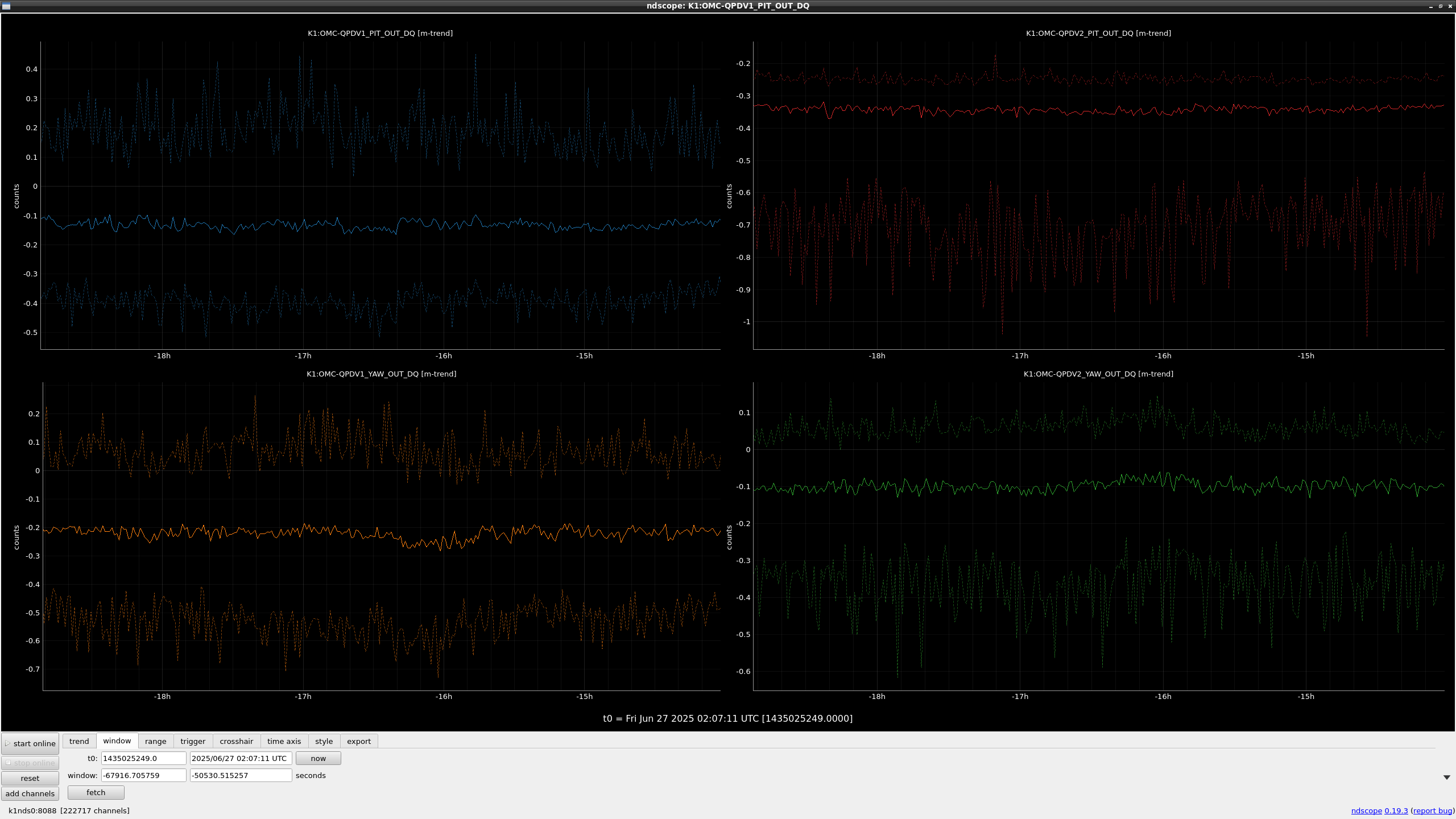Switch to the trend tab
The height and width of the screenshot is (819, 1456).
(79, 741)
